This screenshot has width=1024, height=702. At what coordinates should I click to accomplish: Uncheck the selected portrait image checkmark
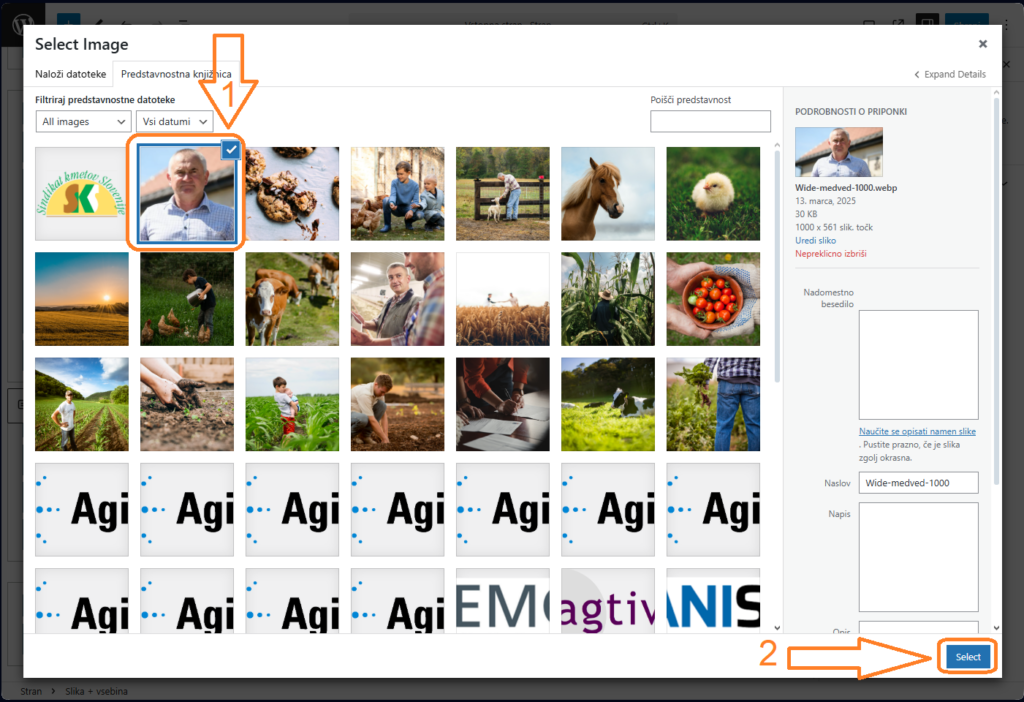coord(231,150)
